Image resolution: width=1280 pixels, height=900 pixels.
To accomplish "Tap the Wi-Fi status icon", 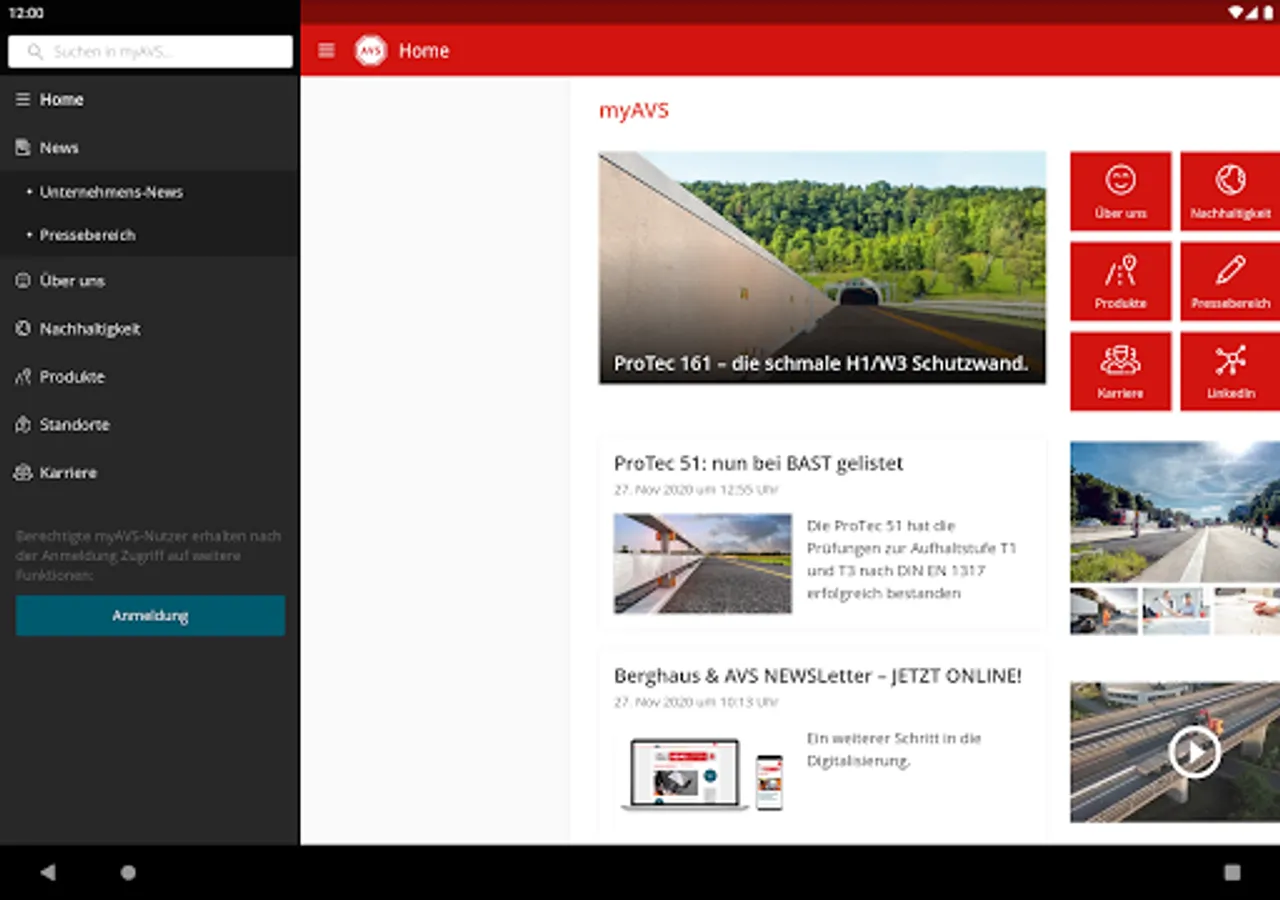I will click(x=1236, y=12).
